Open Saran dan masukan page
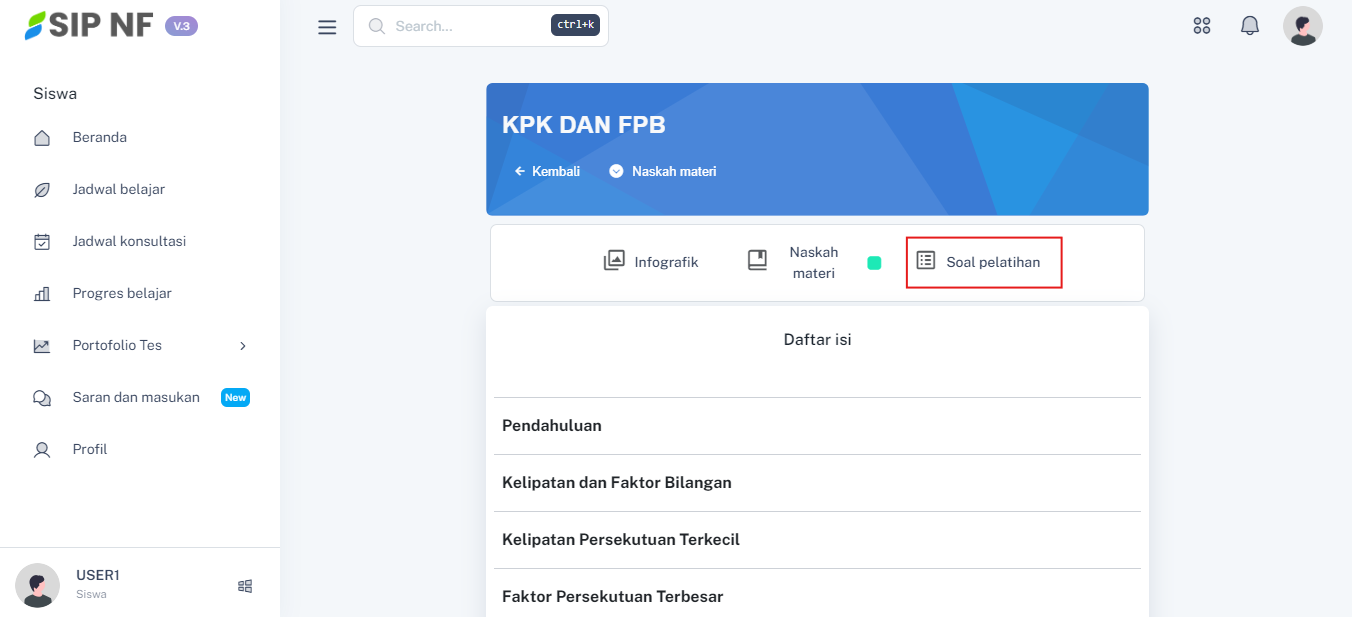The image size is (1352, 617). 136,398
